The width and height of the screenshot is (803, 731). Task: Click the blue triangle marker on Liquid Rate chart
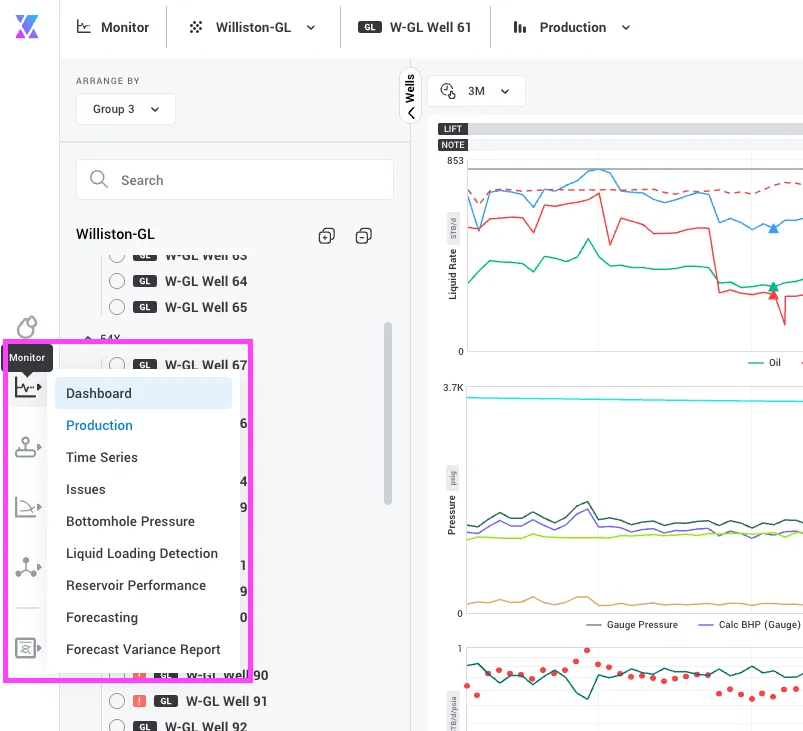point(773,228)
